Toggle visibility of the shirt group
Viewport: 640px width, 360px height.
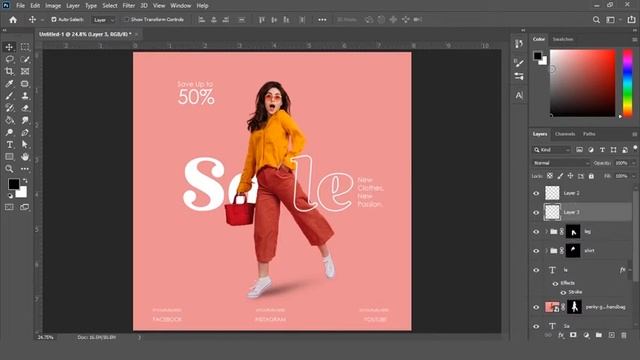(536, 251)
